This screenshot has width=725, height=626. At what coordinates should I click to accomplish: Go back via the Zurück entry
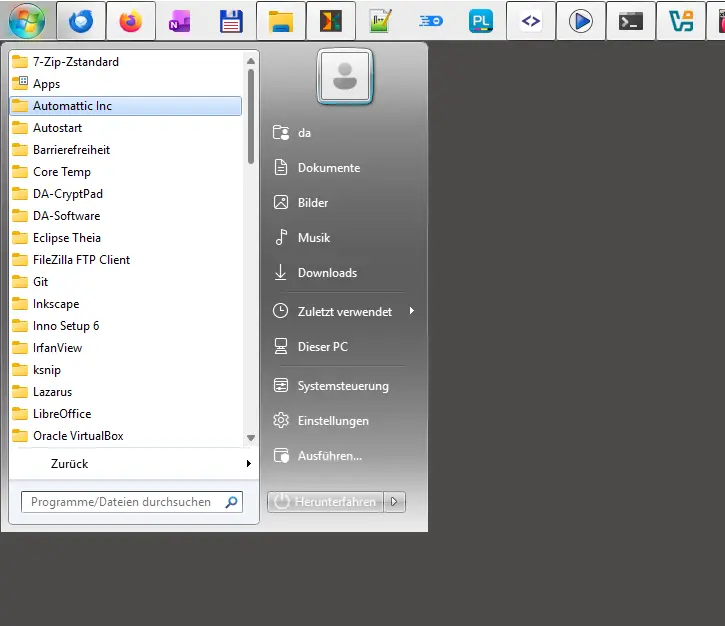point(70,464)
